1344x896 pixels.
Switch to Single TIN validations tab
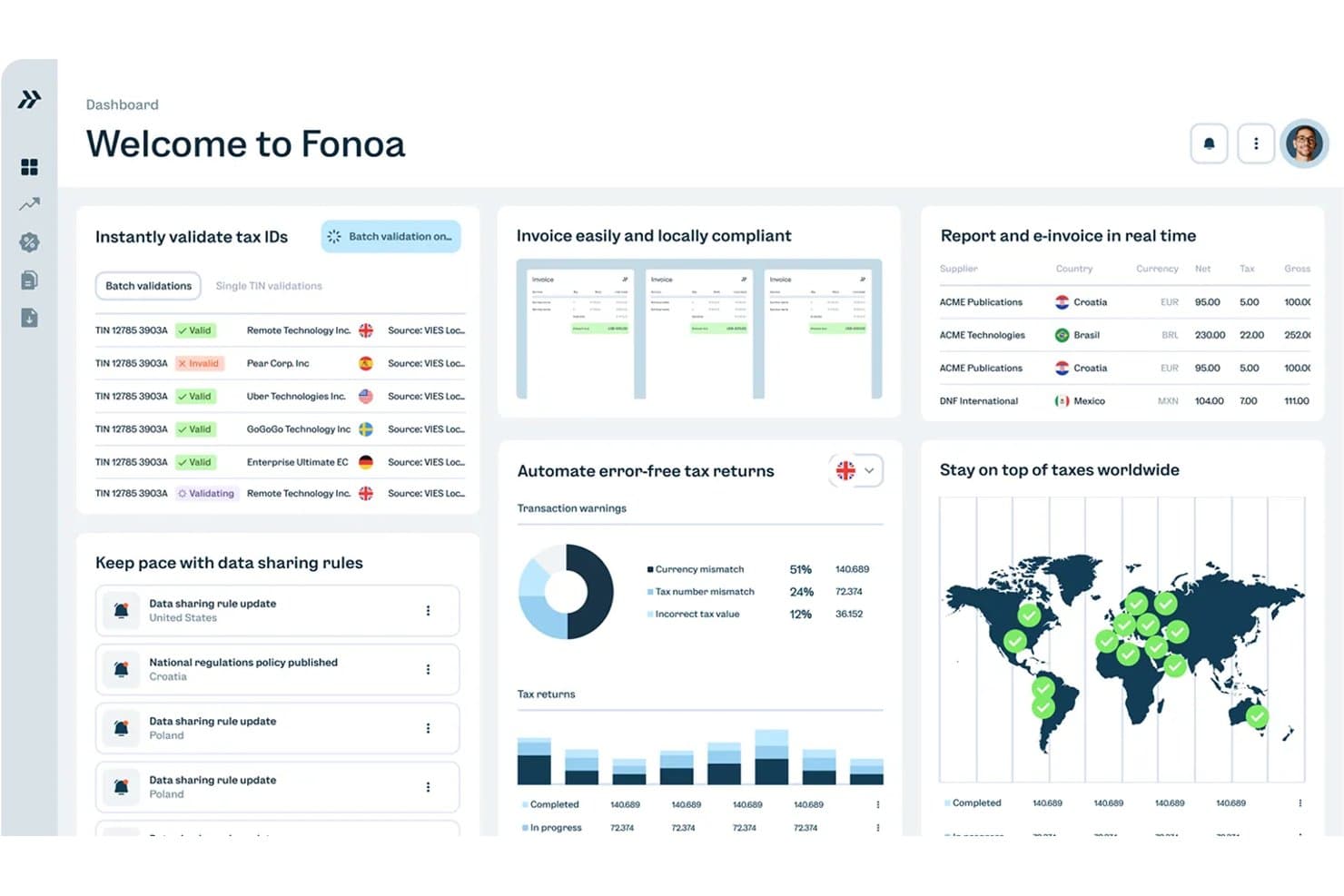[x=269, y=286]
